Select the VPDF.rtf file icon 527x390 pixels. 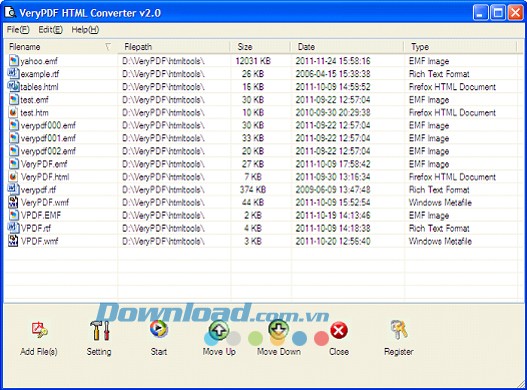13,228
